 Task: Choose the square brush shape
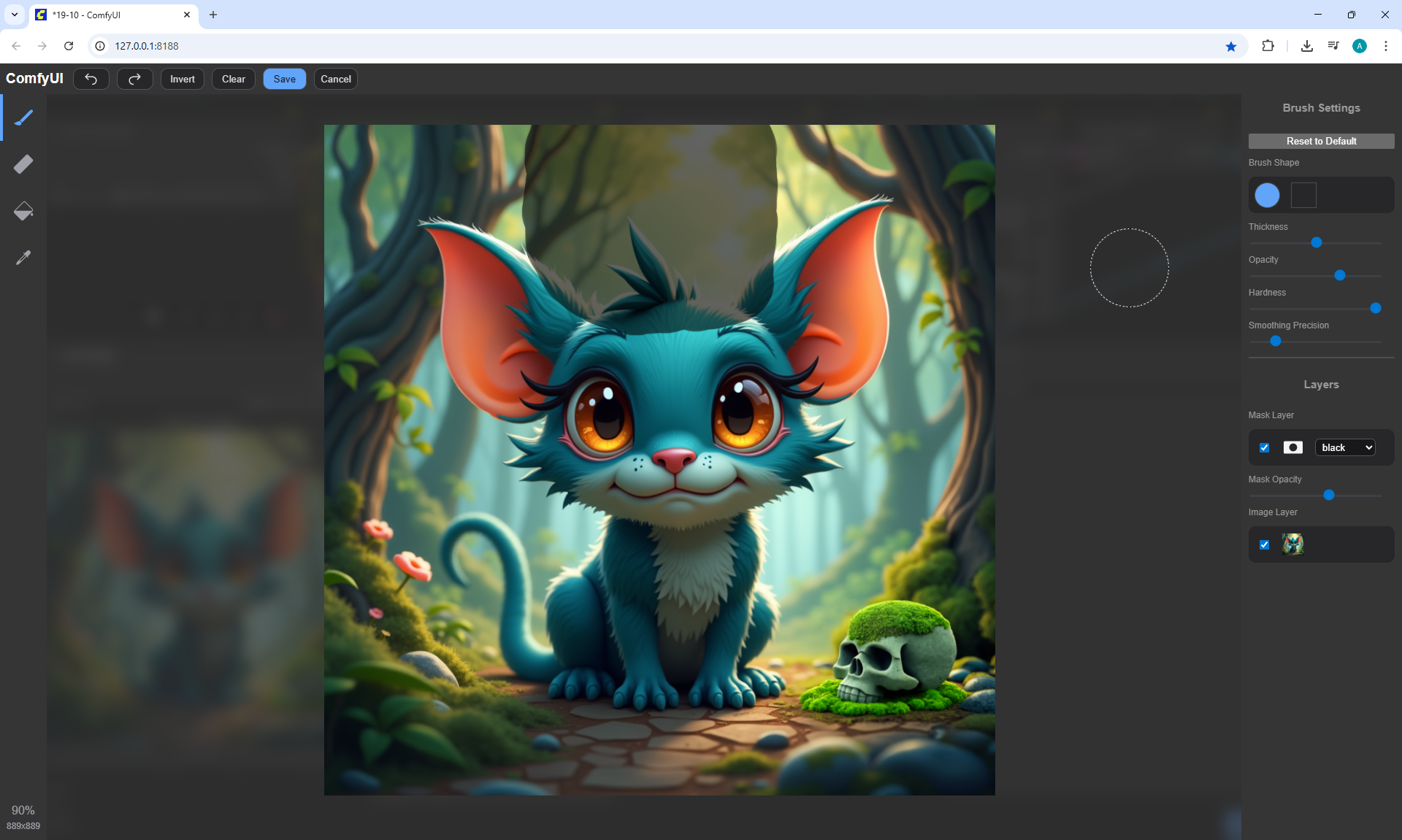click(1303, 195)
